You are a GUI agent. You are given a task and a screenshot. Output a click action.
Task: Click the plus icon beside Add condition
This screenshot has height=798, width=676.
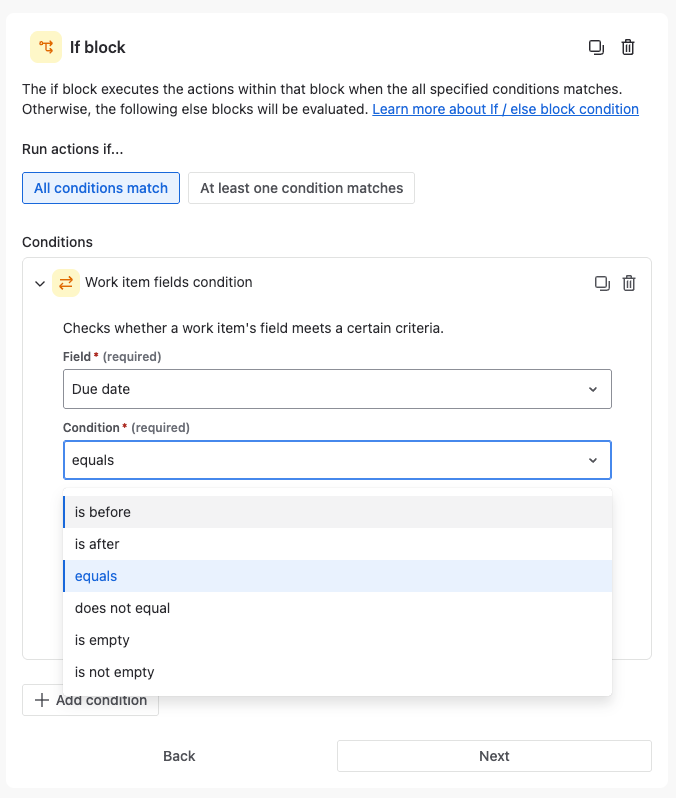pos(42,700)
